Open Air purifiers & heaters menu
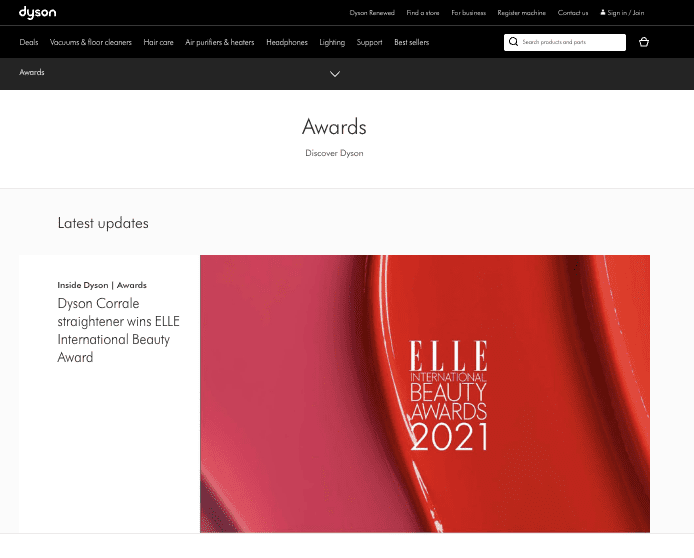This screenshot has height=558, width=694. 220,42
